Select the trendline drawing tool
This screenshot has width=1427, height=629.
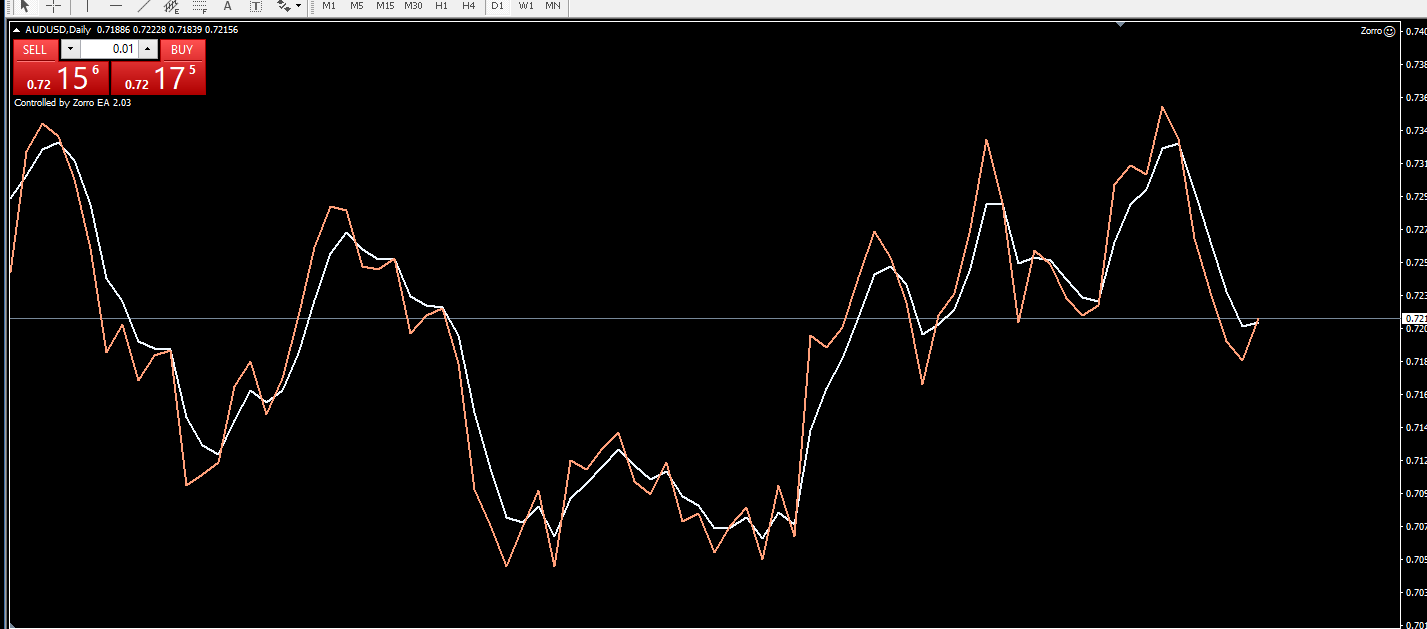tap(143, 6)
